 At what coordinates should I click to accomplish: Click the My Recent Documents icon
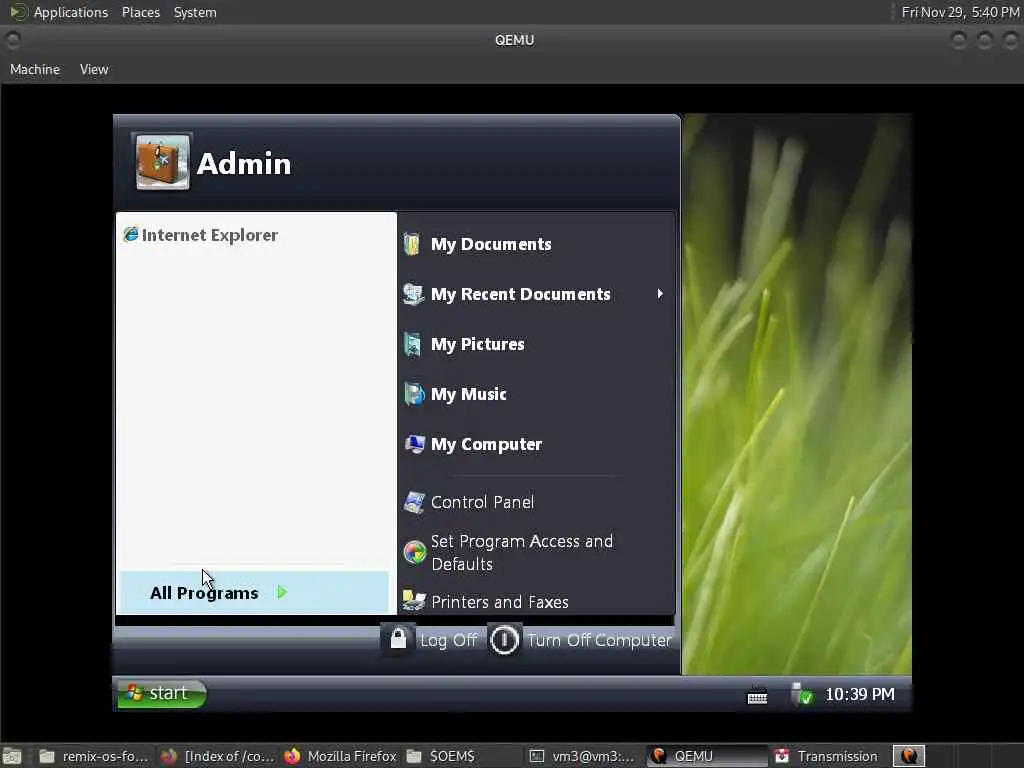coord(413,294)
